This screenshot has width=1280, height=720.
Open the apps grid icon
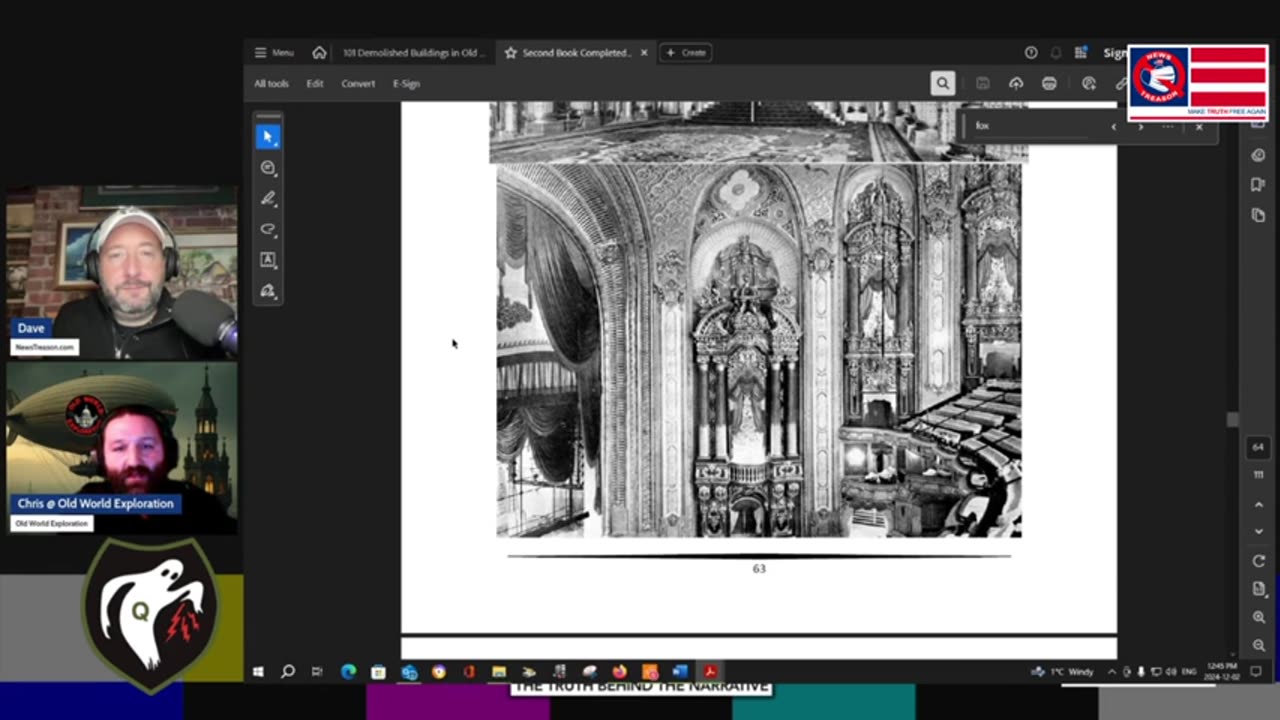coord(1081,53)
